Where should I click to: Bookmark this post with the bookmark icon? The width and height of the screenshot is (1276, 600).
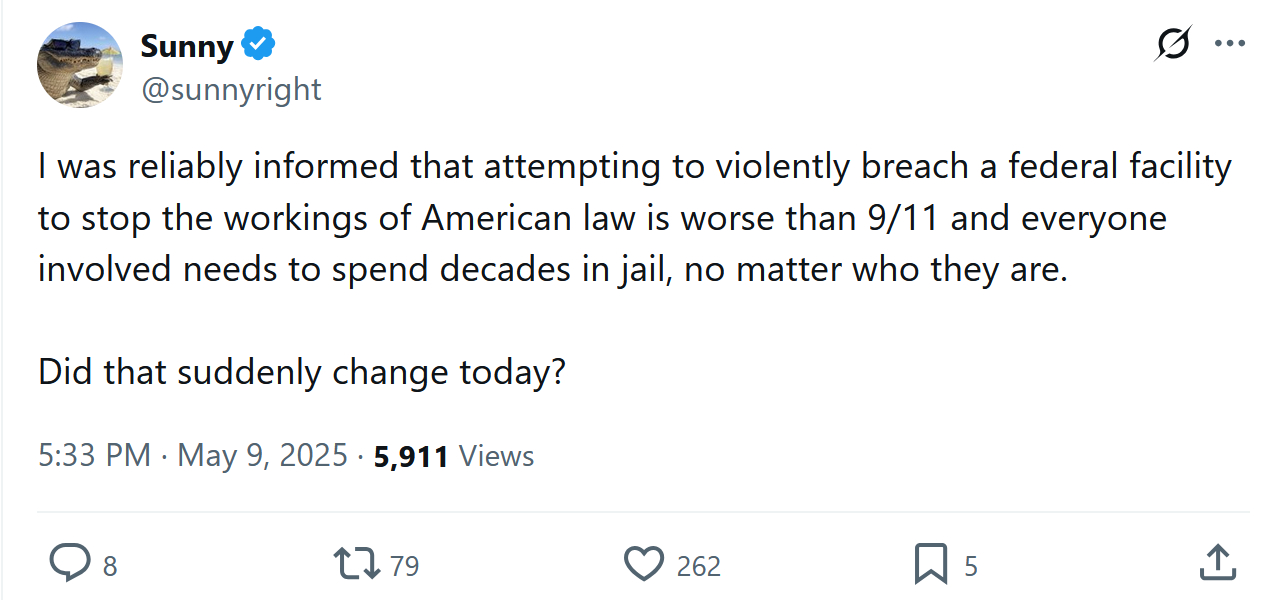[x=930, y=565]
